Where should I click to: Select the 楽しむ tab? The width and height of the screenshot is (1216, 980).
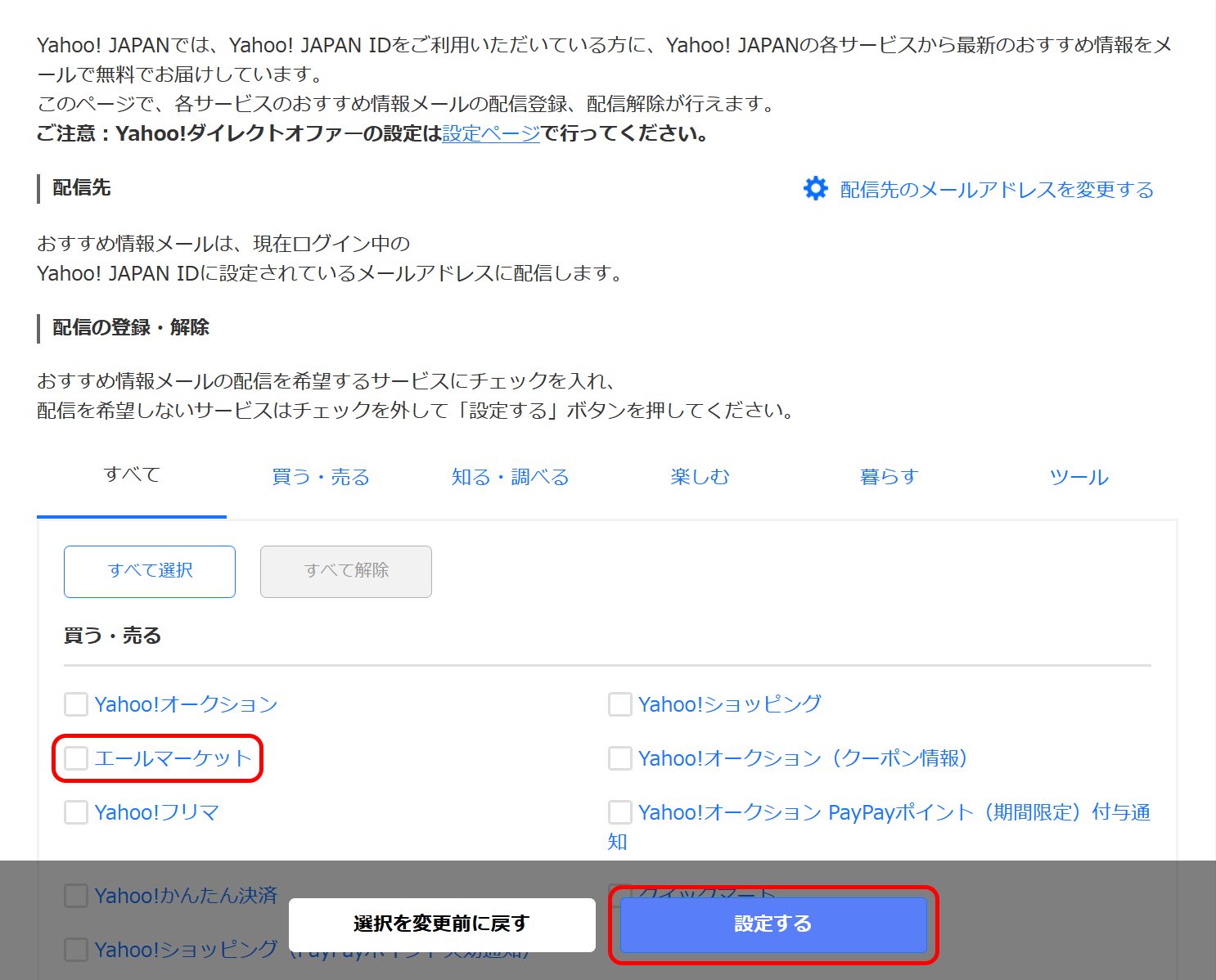pyautogui.click(x=700, y=477)
